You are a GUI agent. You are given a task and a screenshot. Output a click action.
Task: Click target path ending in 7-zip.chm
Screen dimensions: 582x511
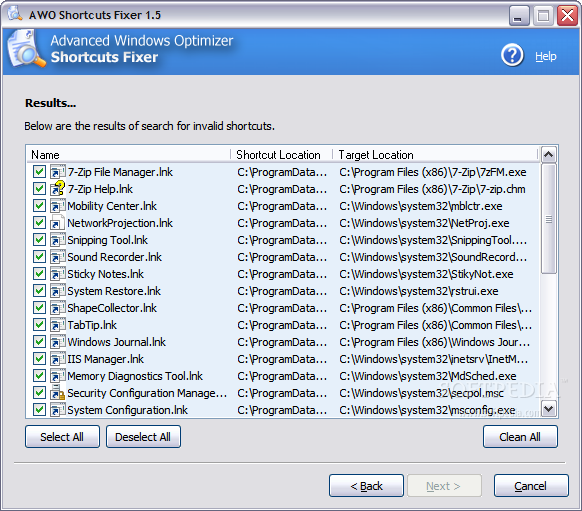[432, 189]
